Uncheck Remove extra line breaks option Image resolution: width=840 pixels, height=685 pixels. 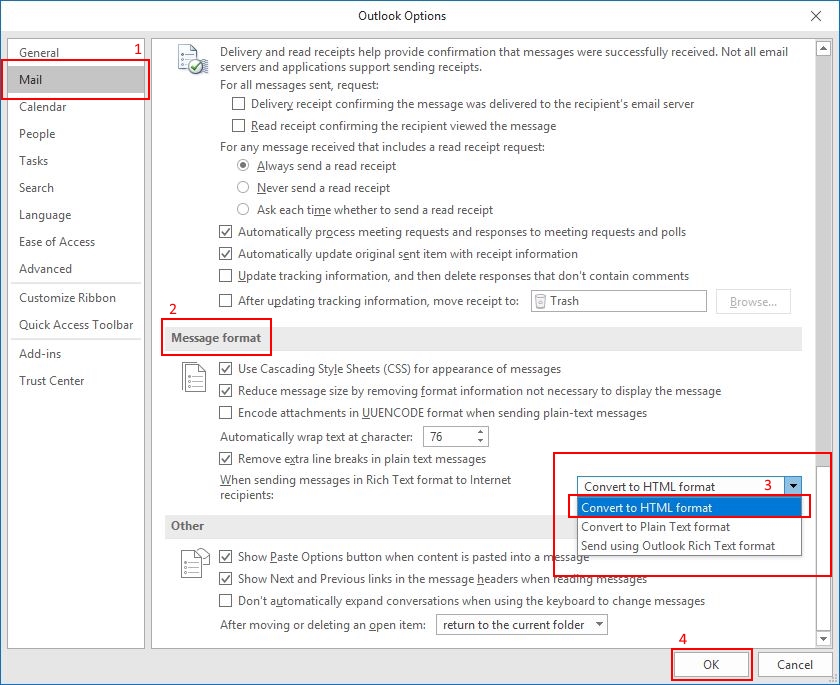(226, 458)
